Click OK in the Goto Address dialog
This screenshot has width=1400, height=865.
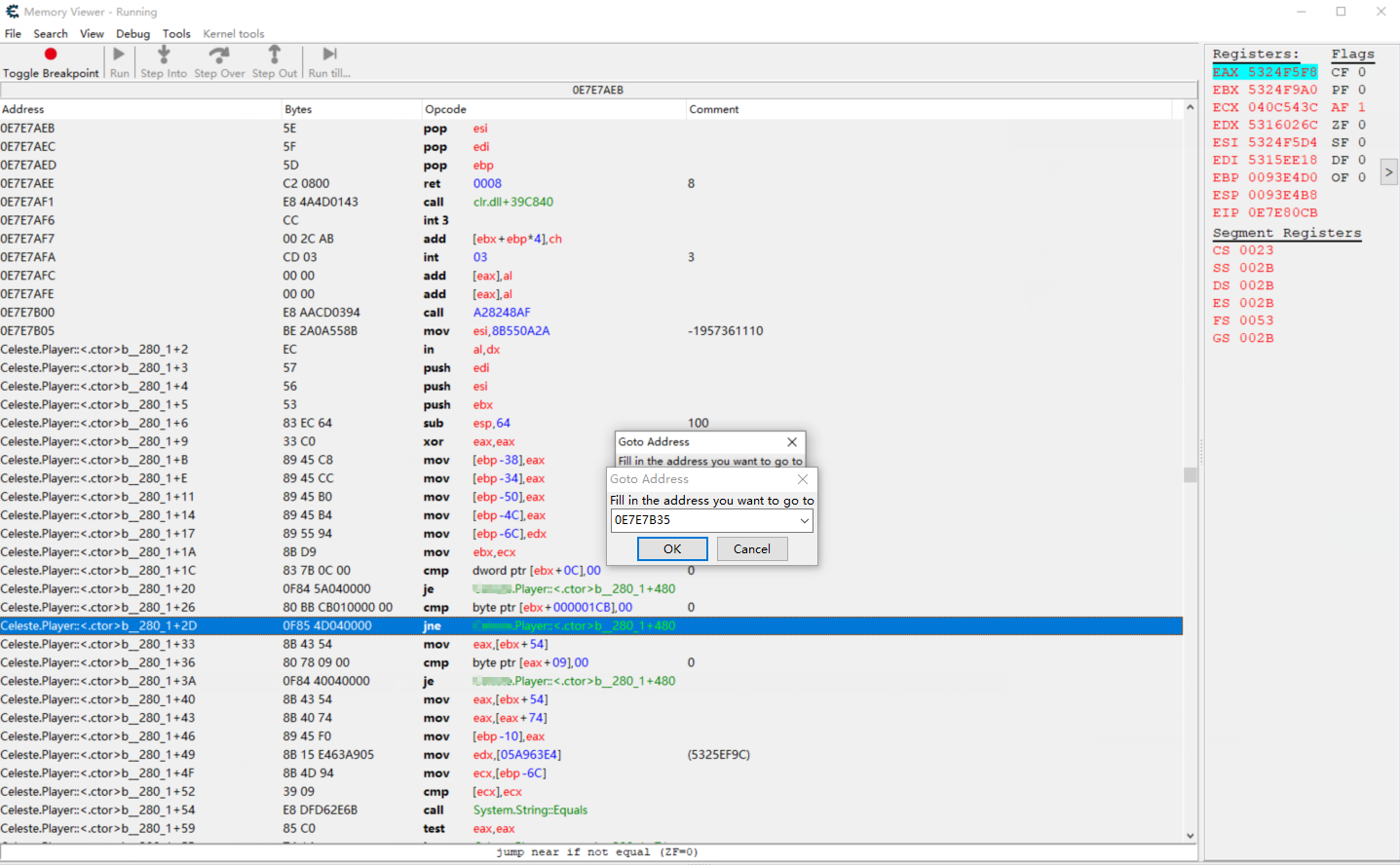coord(672,549)
